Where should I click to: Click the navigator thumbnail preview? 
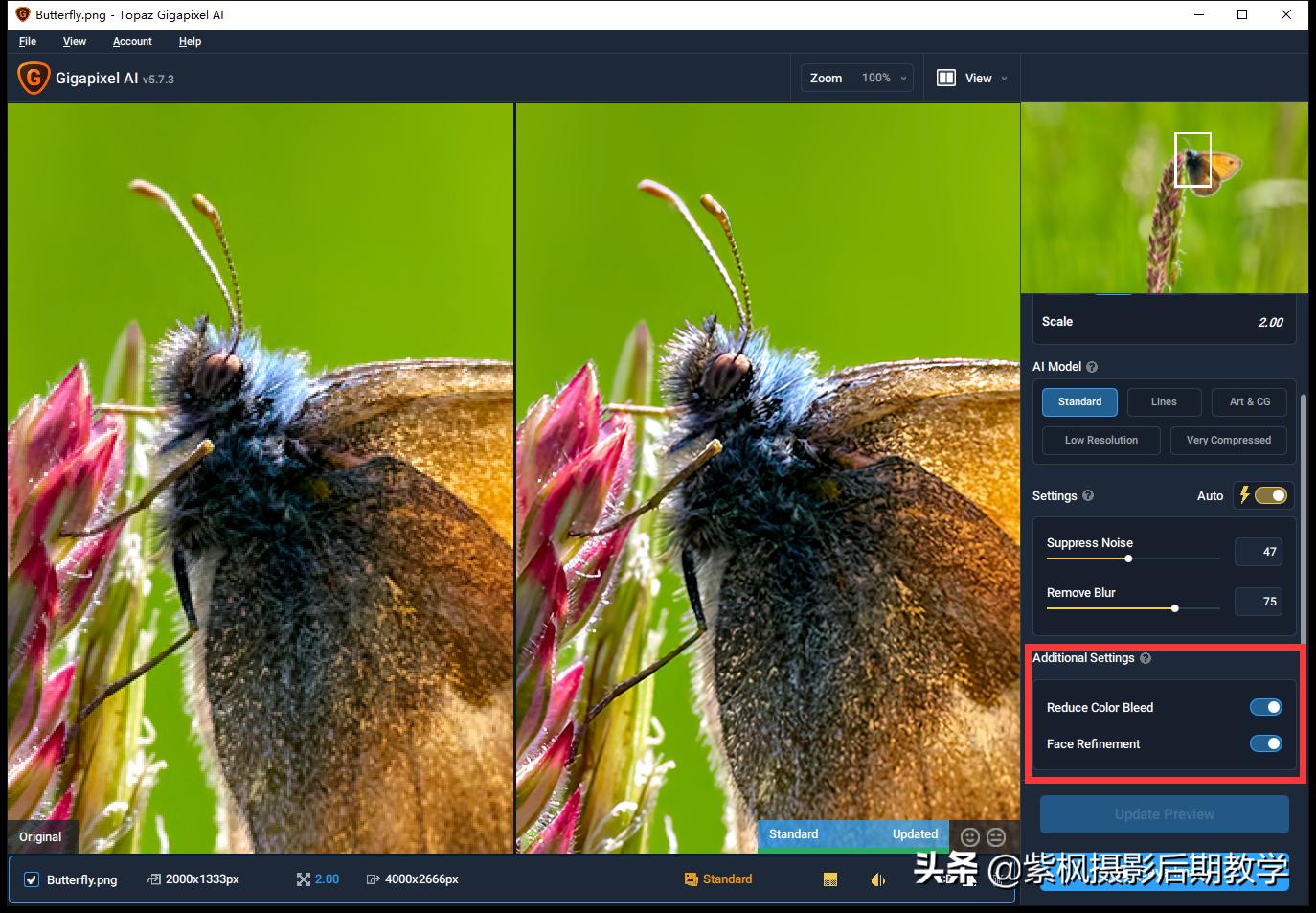(1164, 196)
